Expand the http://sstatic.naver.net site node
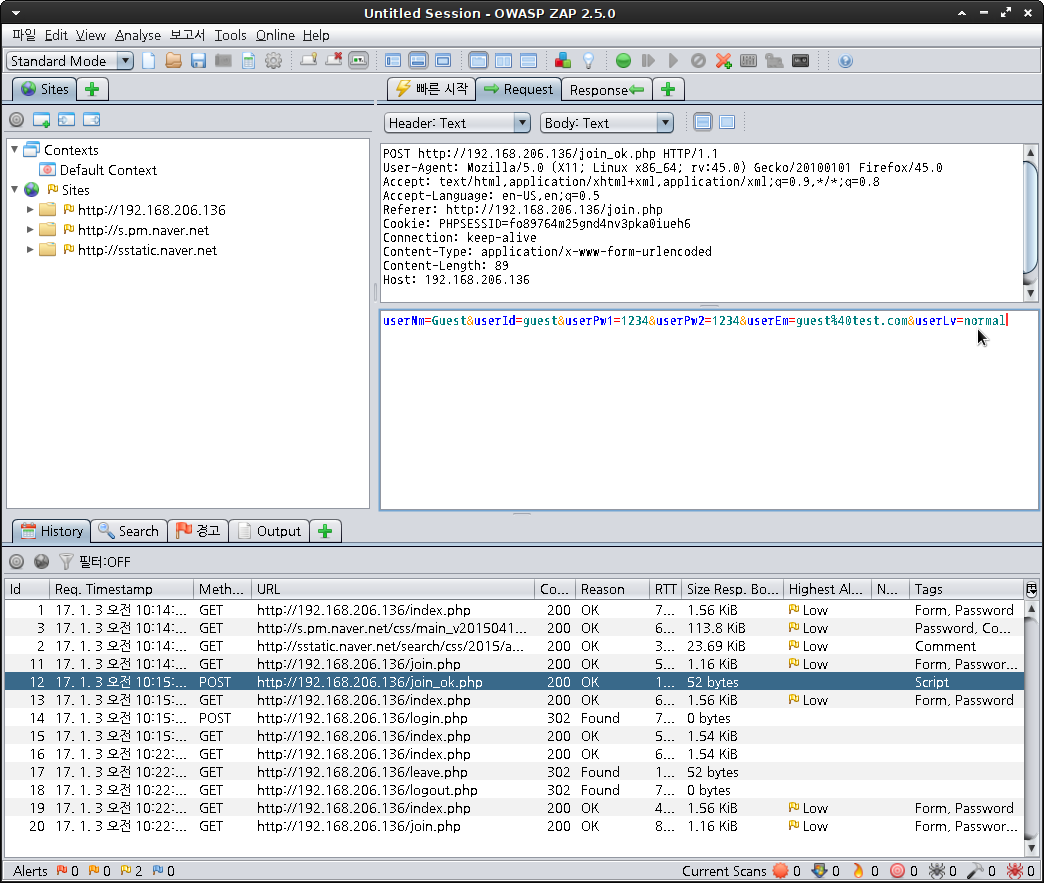The width and height of the screenshot is (1044, 883). [30, 250]
